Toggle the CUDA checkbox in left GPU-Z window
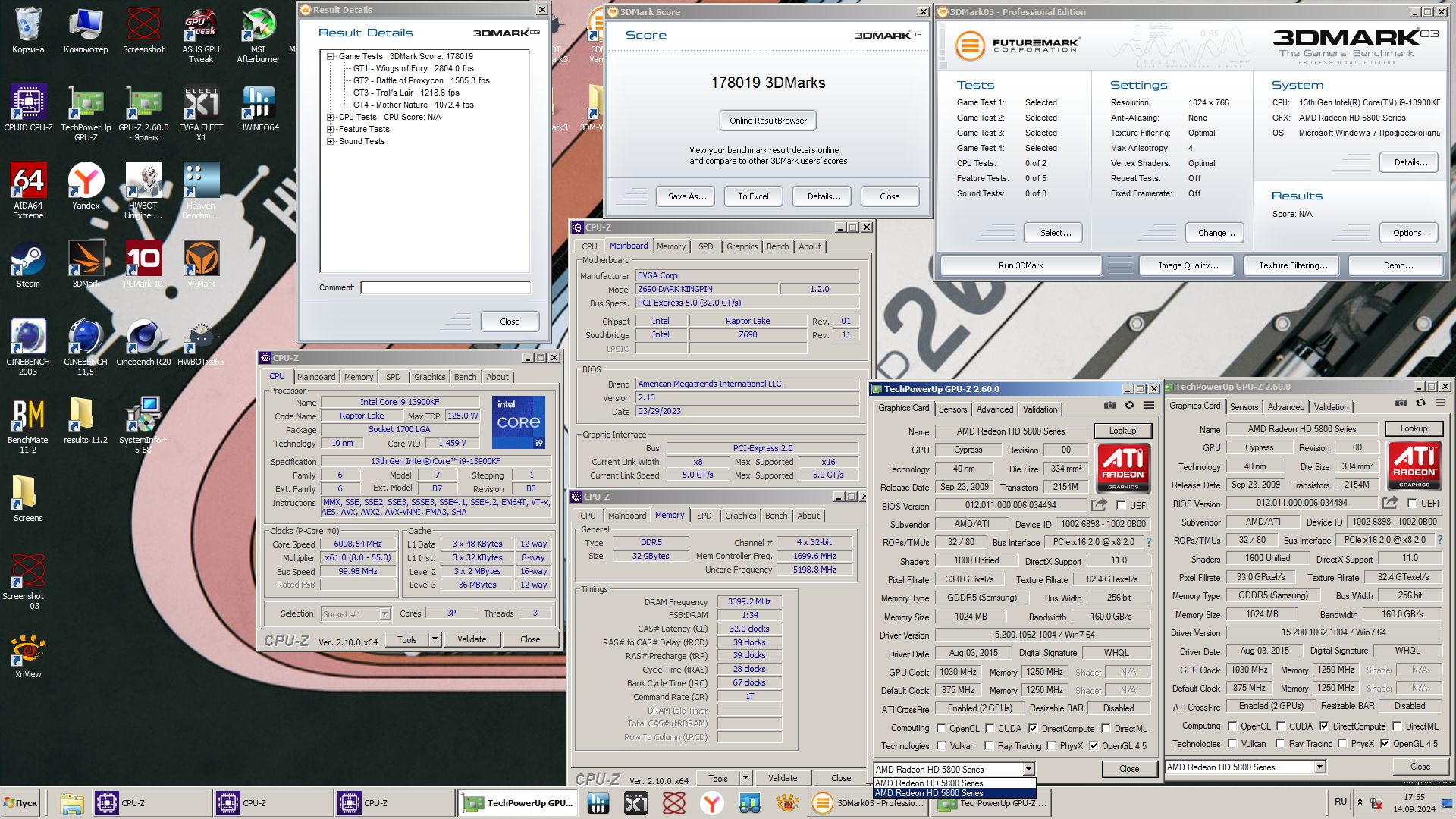This screenshot has height=819, width=1456. 989,729
